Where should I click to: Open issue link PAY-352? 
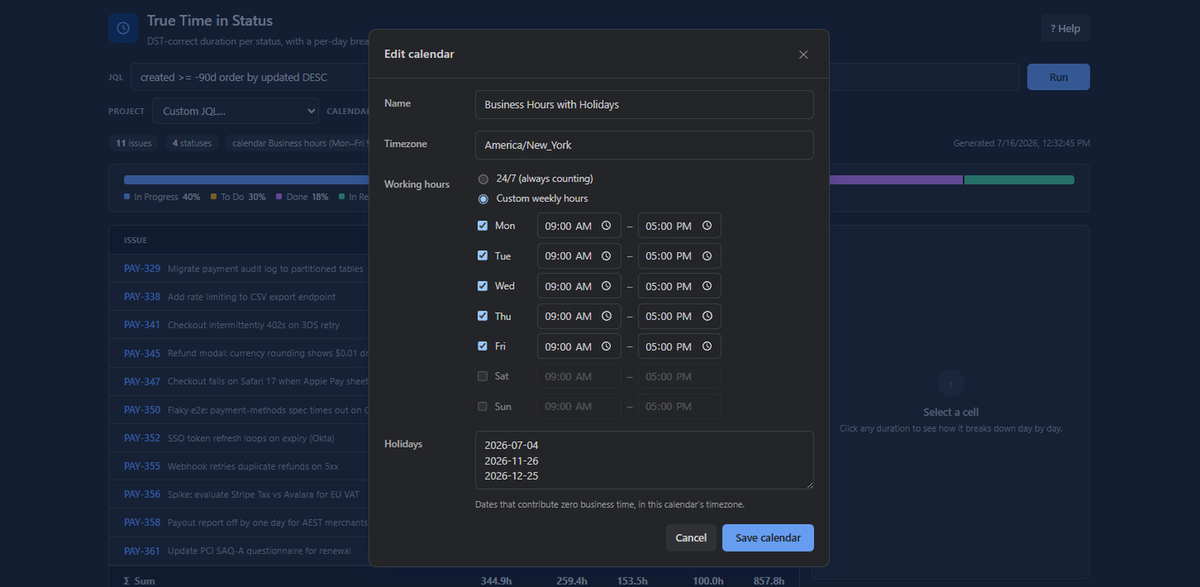pos(142,438)
